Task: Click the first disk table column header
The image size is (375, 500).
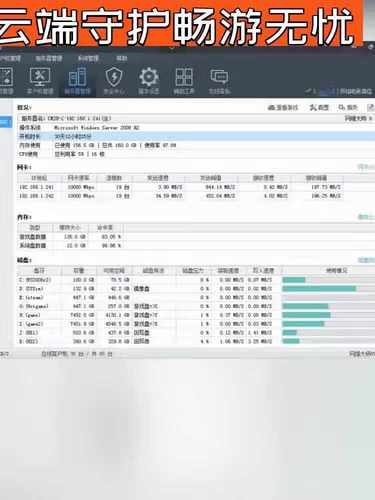Action: [x=39, y=271]
